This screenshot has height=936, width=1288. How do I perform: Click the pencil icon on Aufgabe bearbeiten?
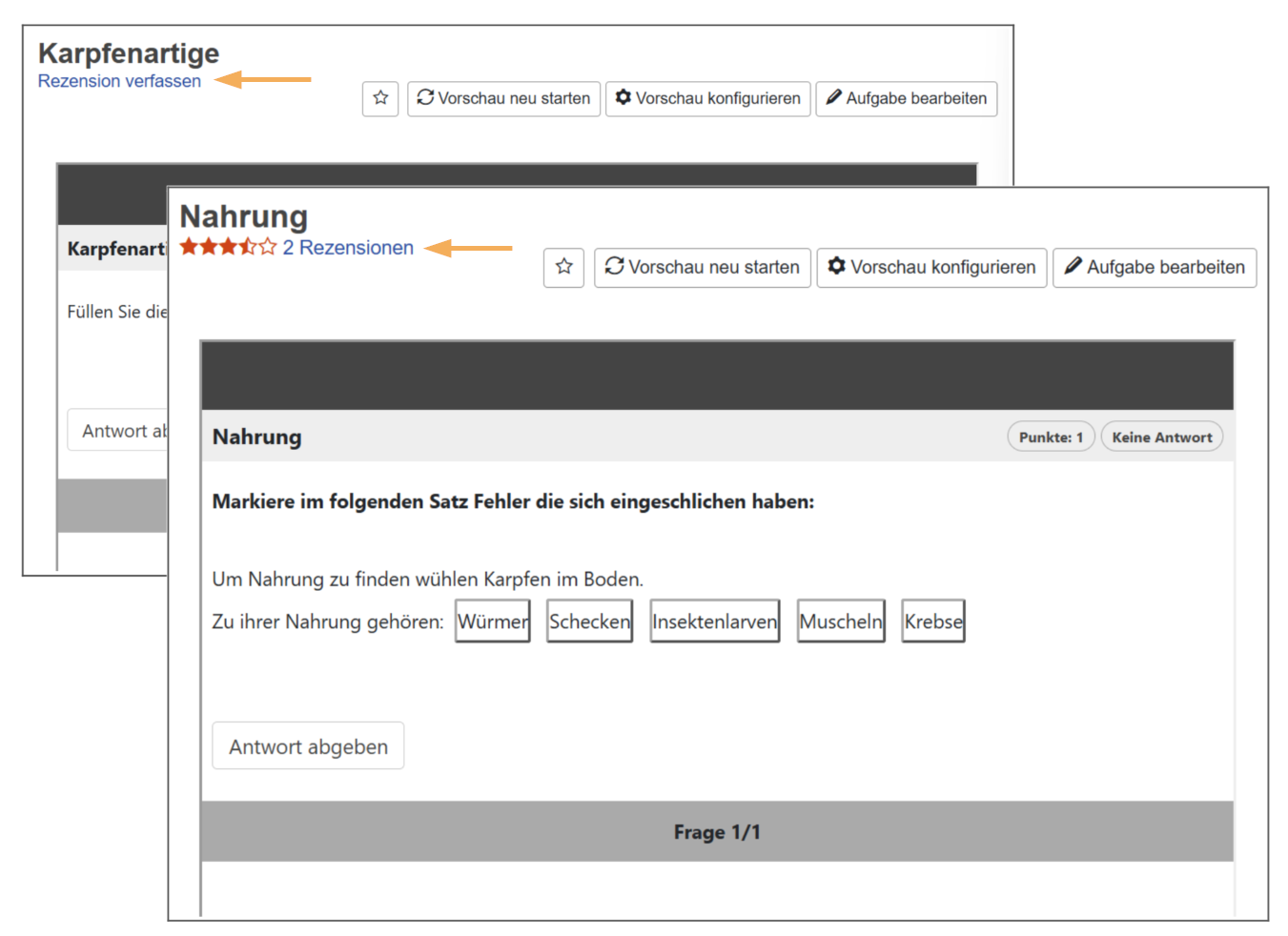1074,267
